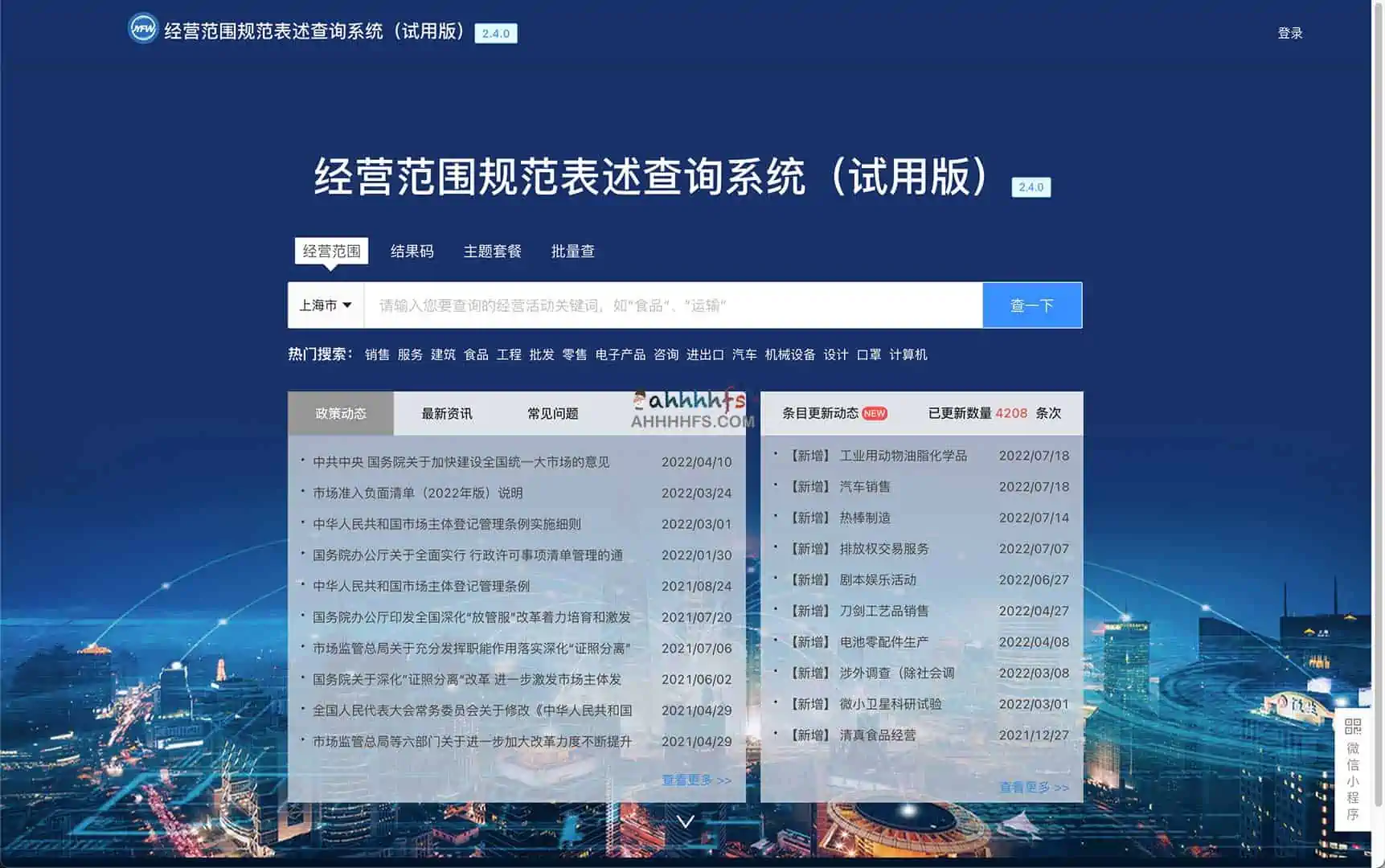Click the NEW badge beside 条目更新动态
This screenshot has height=868, width=1385.
877,412
